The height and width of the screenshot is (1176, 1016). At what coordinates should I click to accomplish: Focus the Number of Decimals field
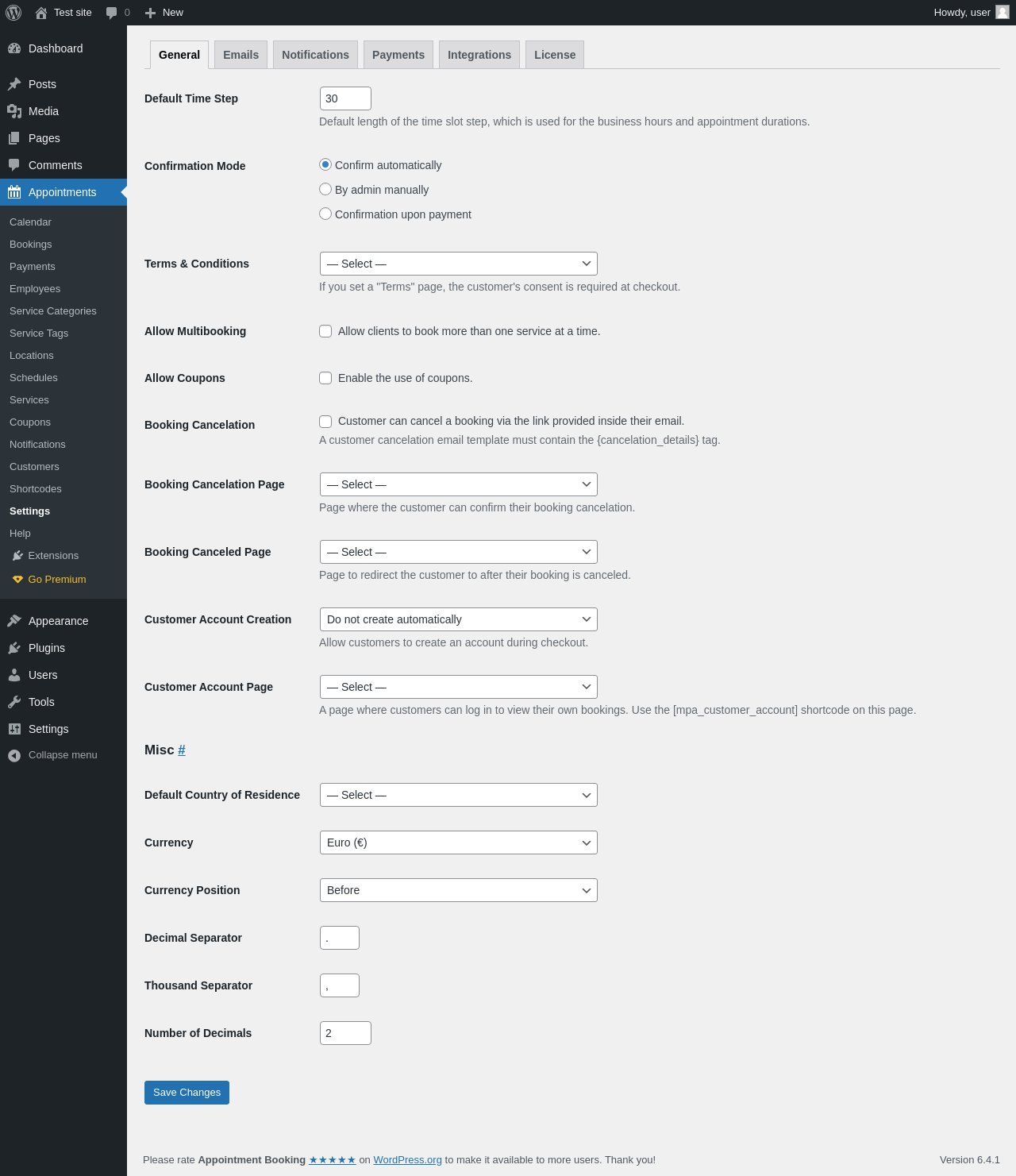[345, 1033]
